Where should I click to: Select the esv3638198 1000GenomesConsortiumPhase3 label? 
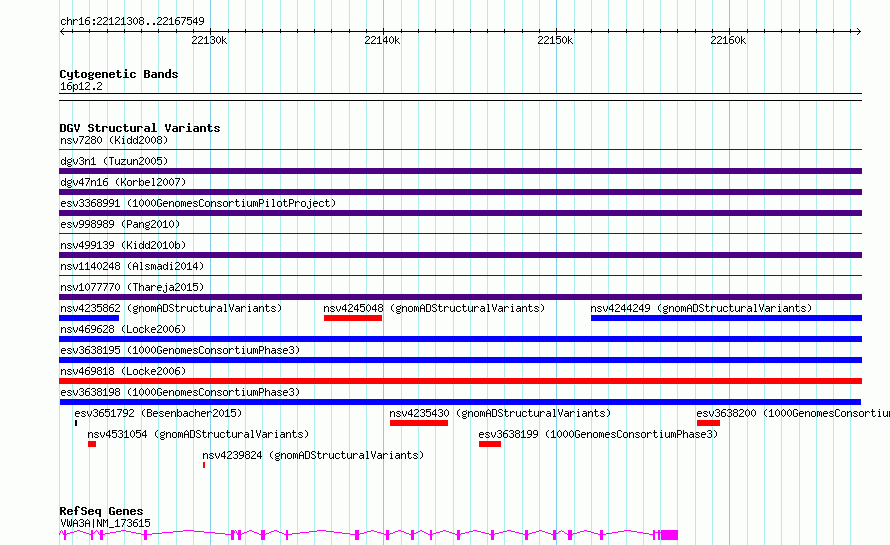[x=180, y=392]
